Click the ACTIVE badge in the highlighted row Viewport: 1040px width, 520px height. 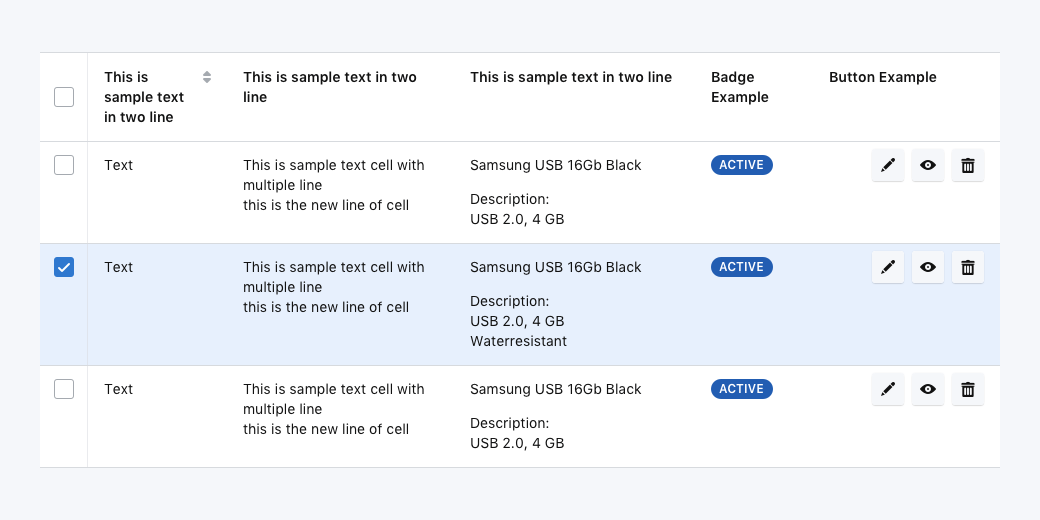pos(741,267)
